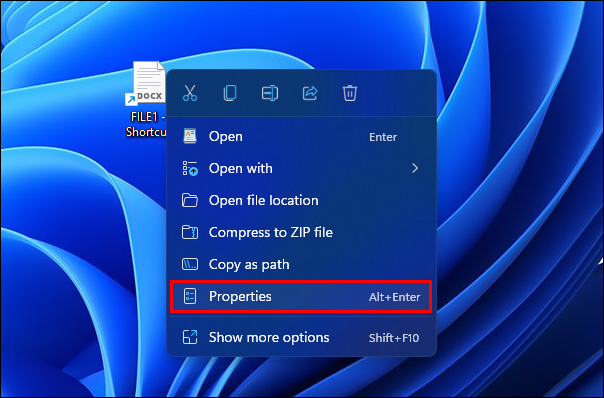Click the Cut scissors icon
This screenshot has height=398, width=604.
190,93
